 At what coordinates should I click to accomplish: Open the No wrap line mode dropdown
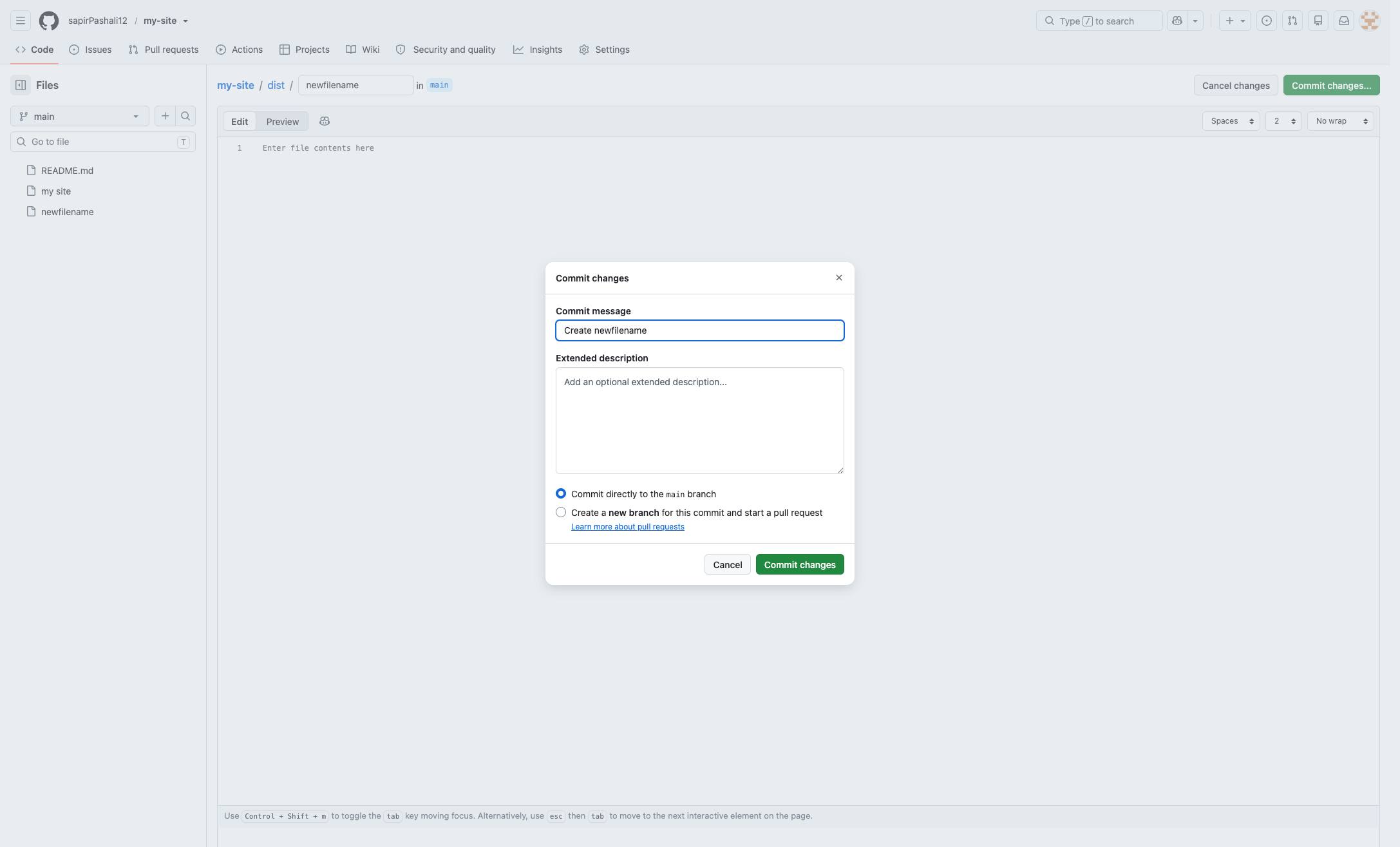[x=1341, y=121]
